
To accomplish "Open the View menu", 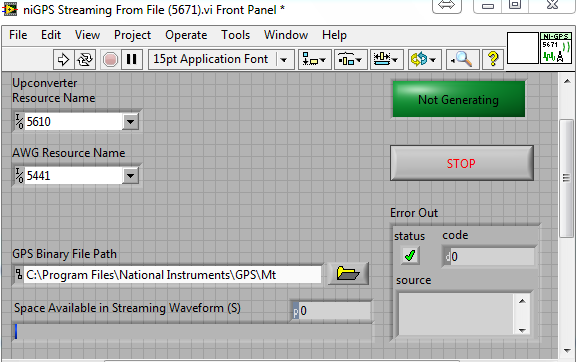I will [x=87, y=35].
